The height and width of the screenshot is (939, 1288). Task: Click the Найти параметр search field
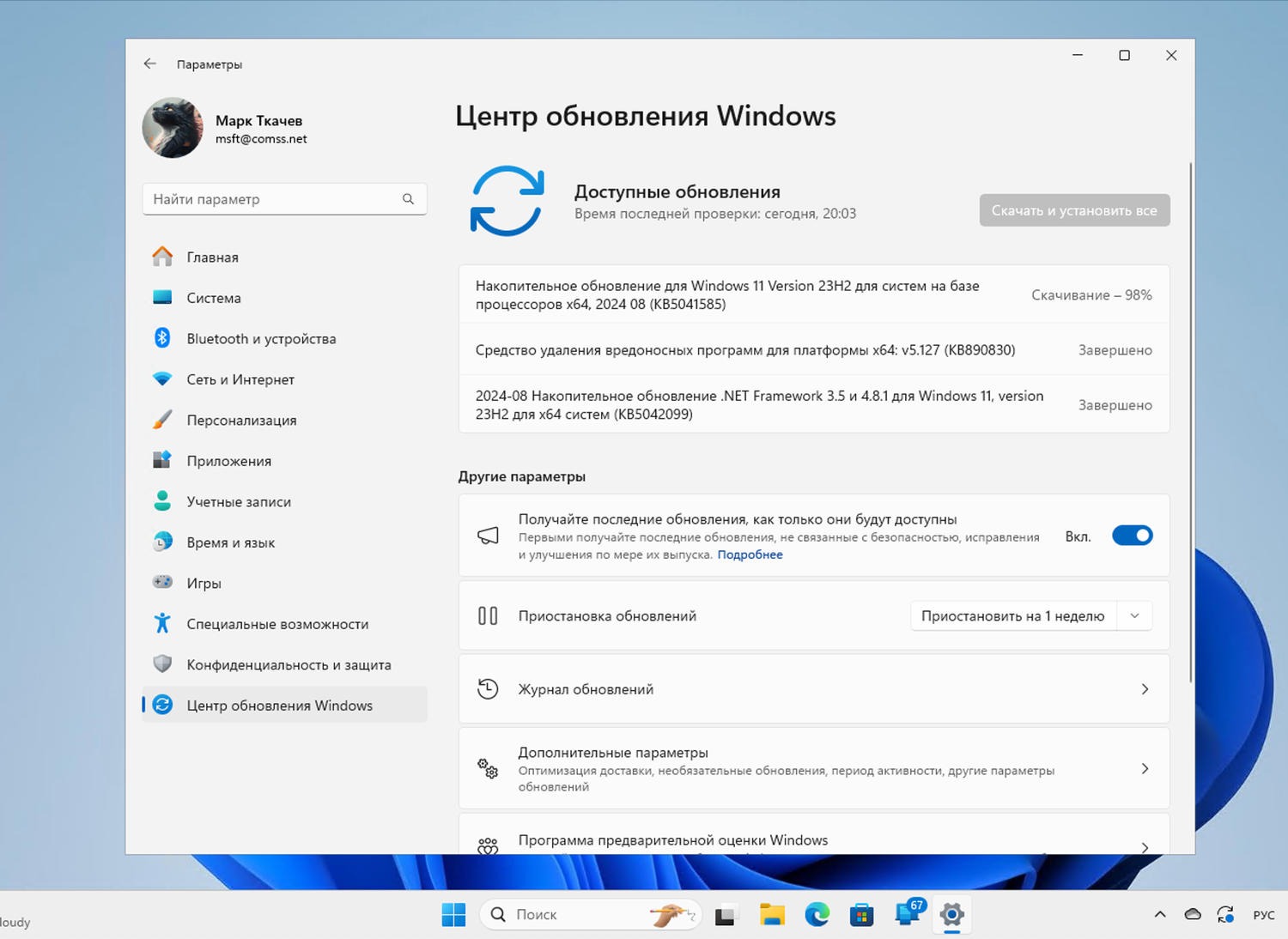(x=284, y=199)
